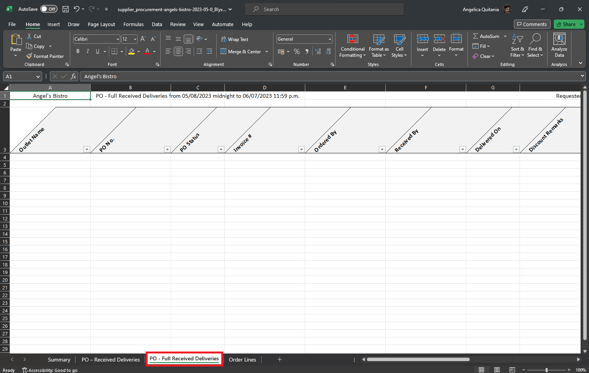Click the Insert Function fx icon

tap(73, 76)
